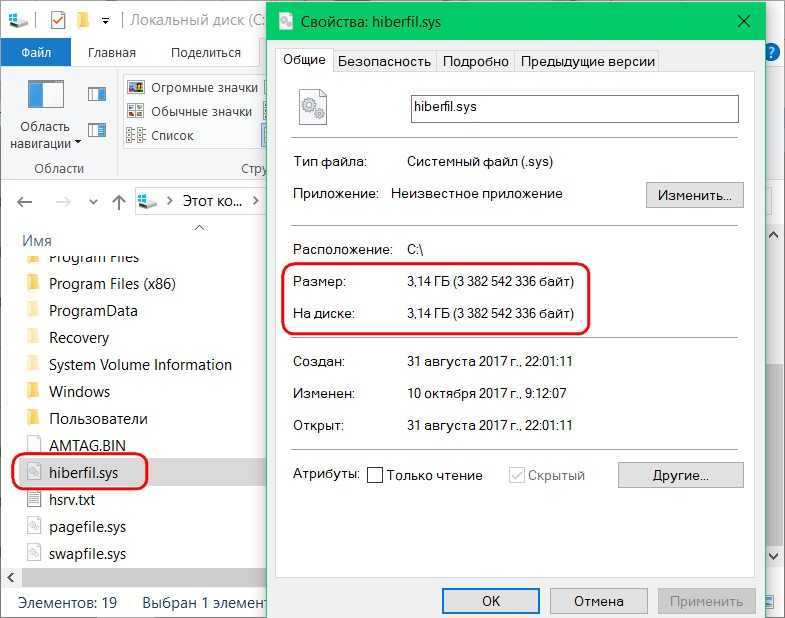The width and height of the screenshot is (785, 618).
Task: Click the Back arrow in Explorer
Action: (x=25, y=202)
